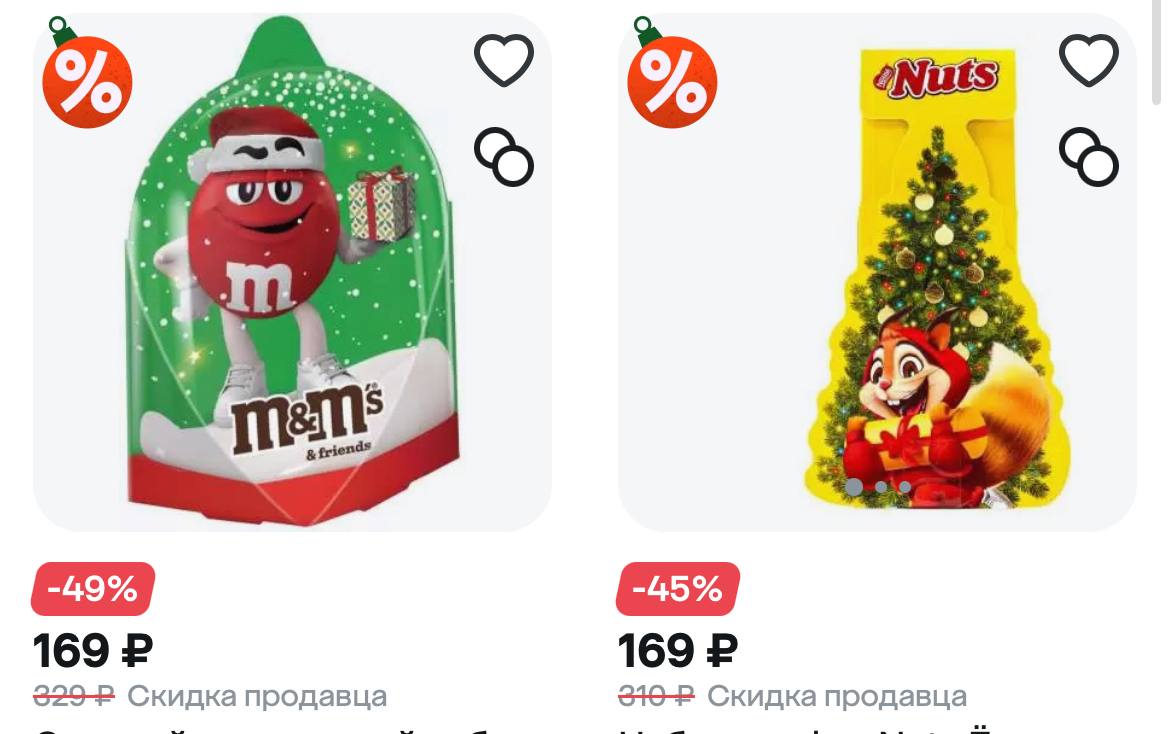Click the 169 ₽ price of M&M's
The width and height of the screenshot is (1170, 734).
click(93, 651)
